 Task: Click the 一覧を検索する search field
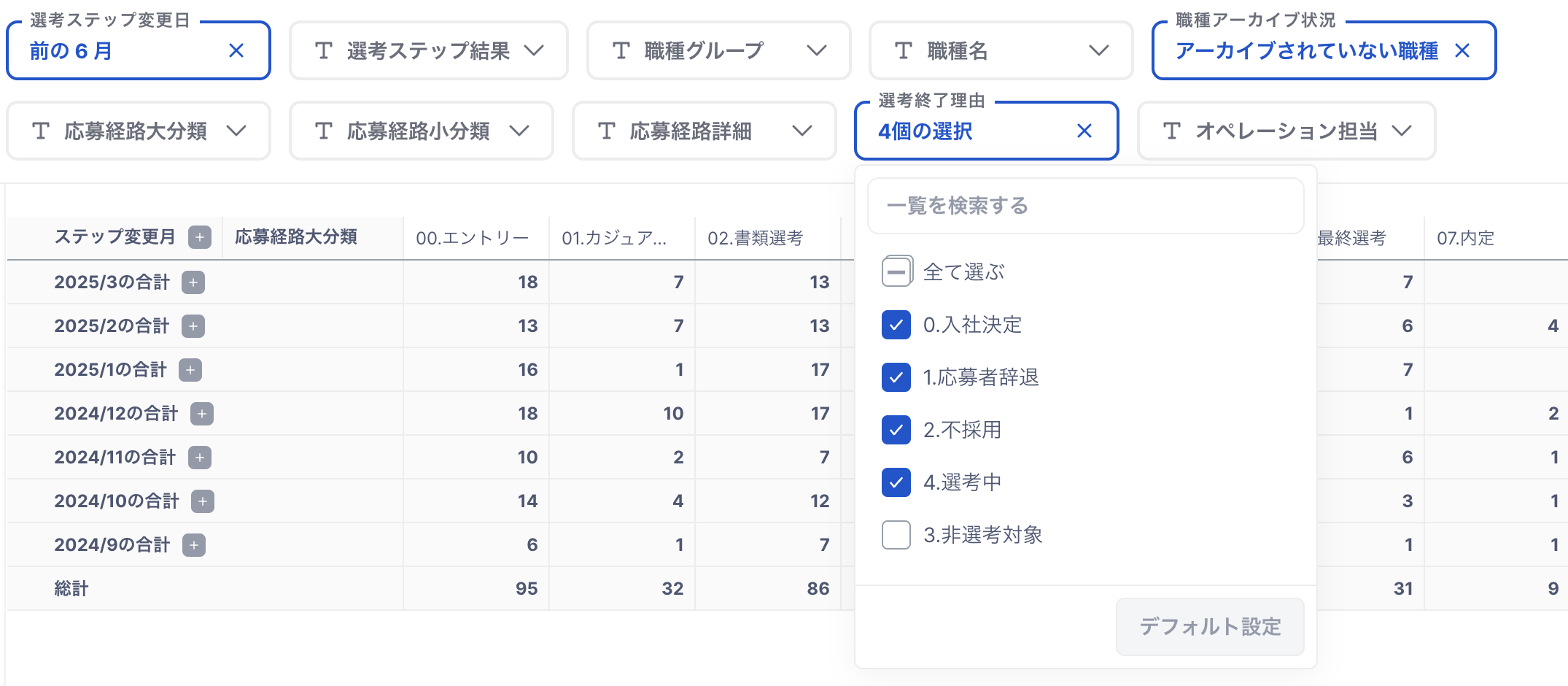(1085, 206)
